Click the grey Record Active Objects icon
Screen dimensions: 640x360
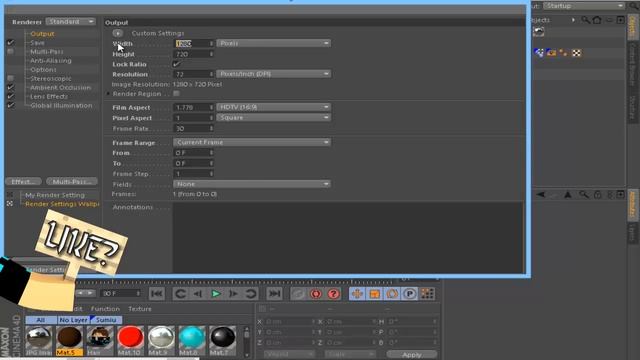pos(298,294)
